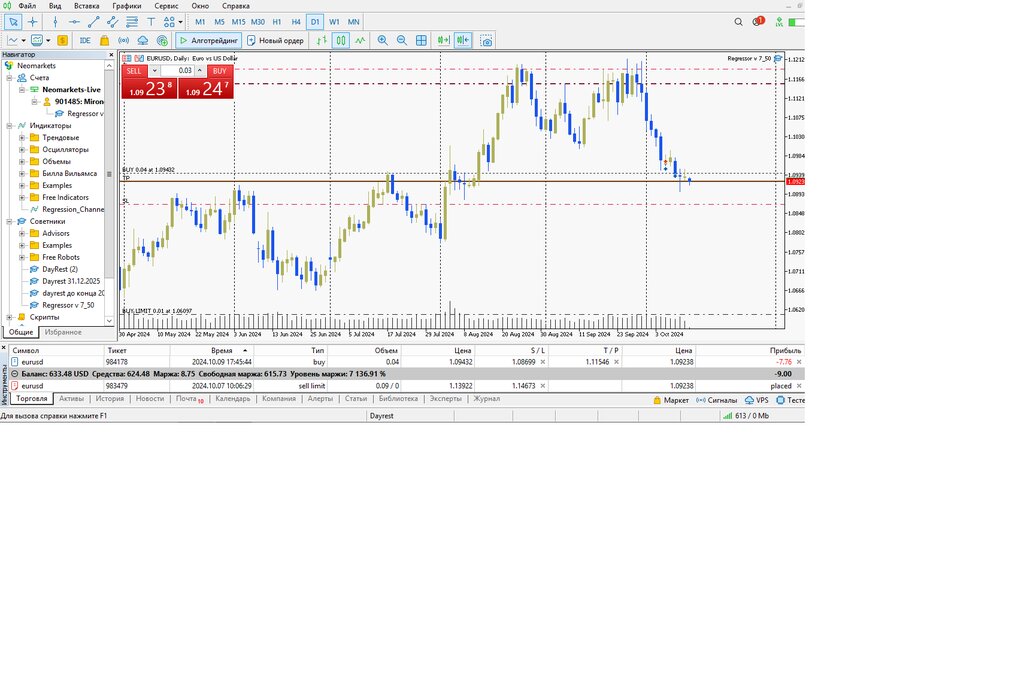Expand the Трендовые indicators folder
This screenshot has width=1024, height=687.
(22, 138)
